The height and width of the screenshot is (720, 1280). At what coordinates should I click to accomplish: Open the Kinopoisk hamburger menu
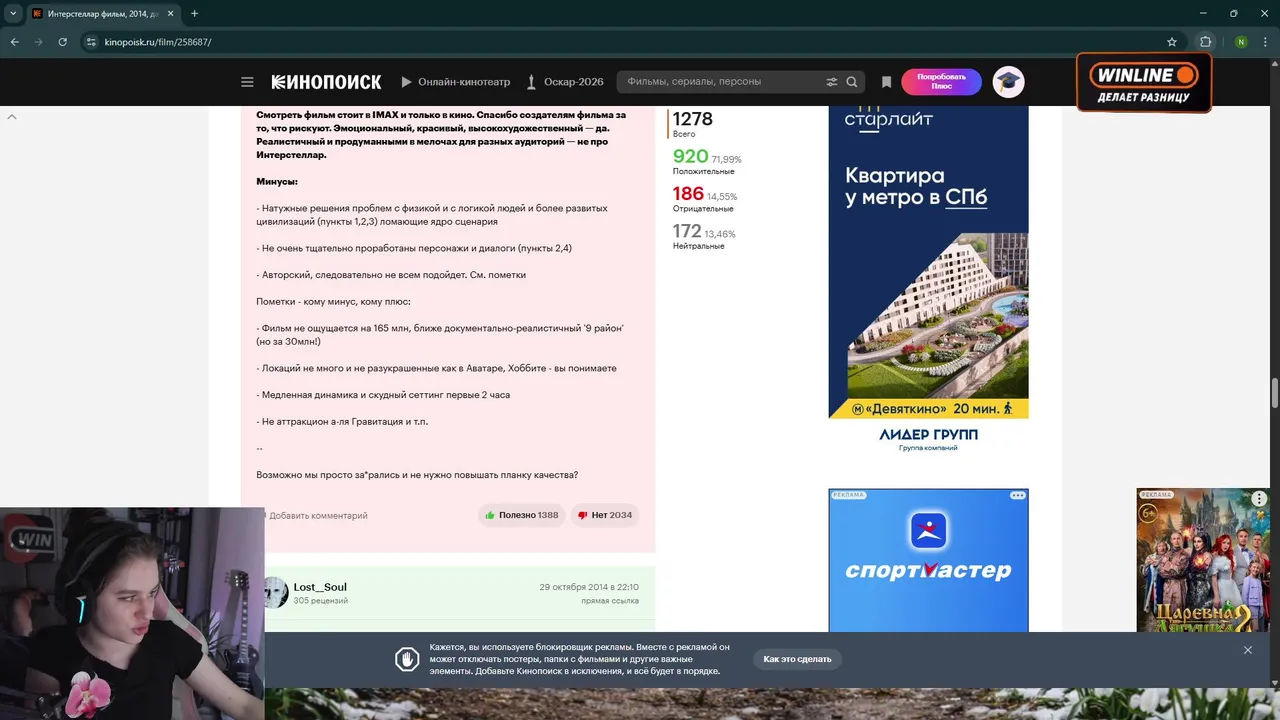point(247,82)
